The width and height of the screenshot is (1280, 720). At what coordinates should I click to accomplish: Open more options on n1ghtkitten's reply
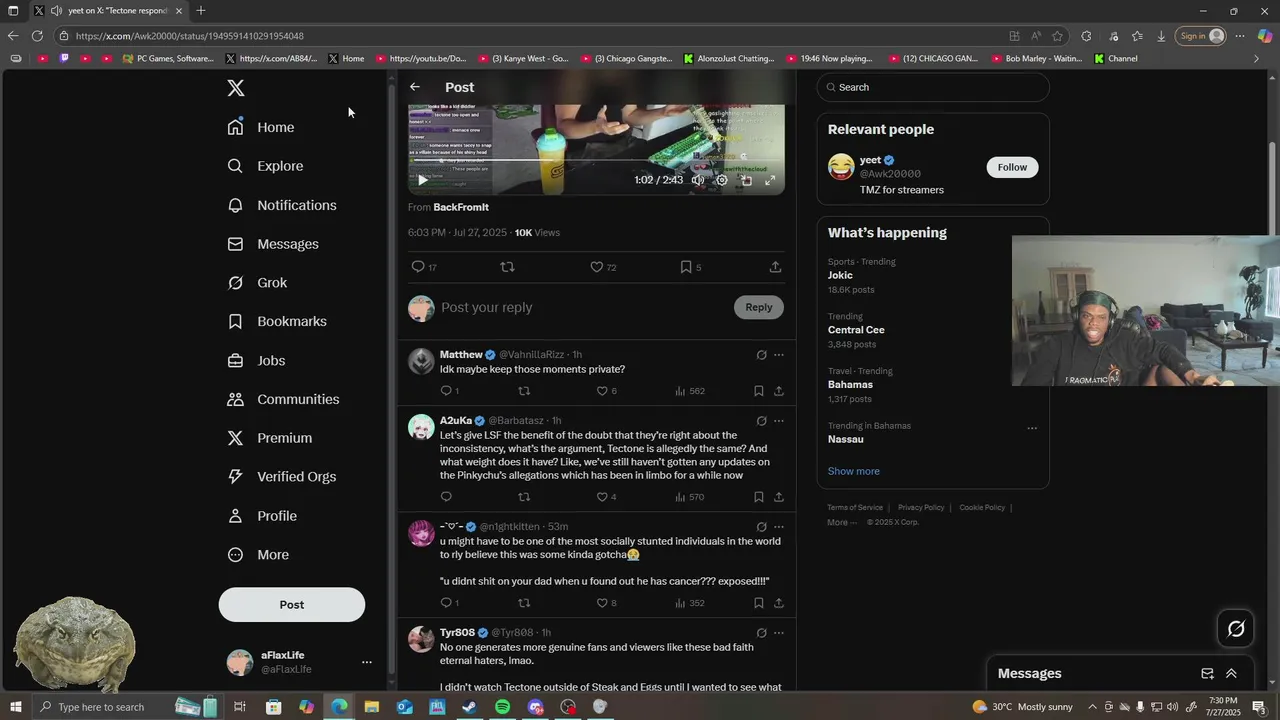[779, 527]
